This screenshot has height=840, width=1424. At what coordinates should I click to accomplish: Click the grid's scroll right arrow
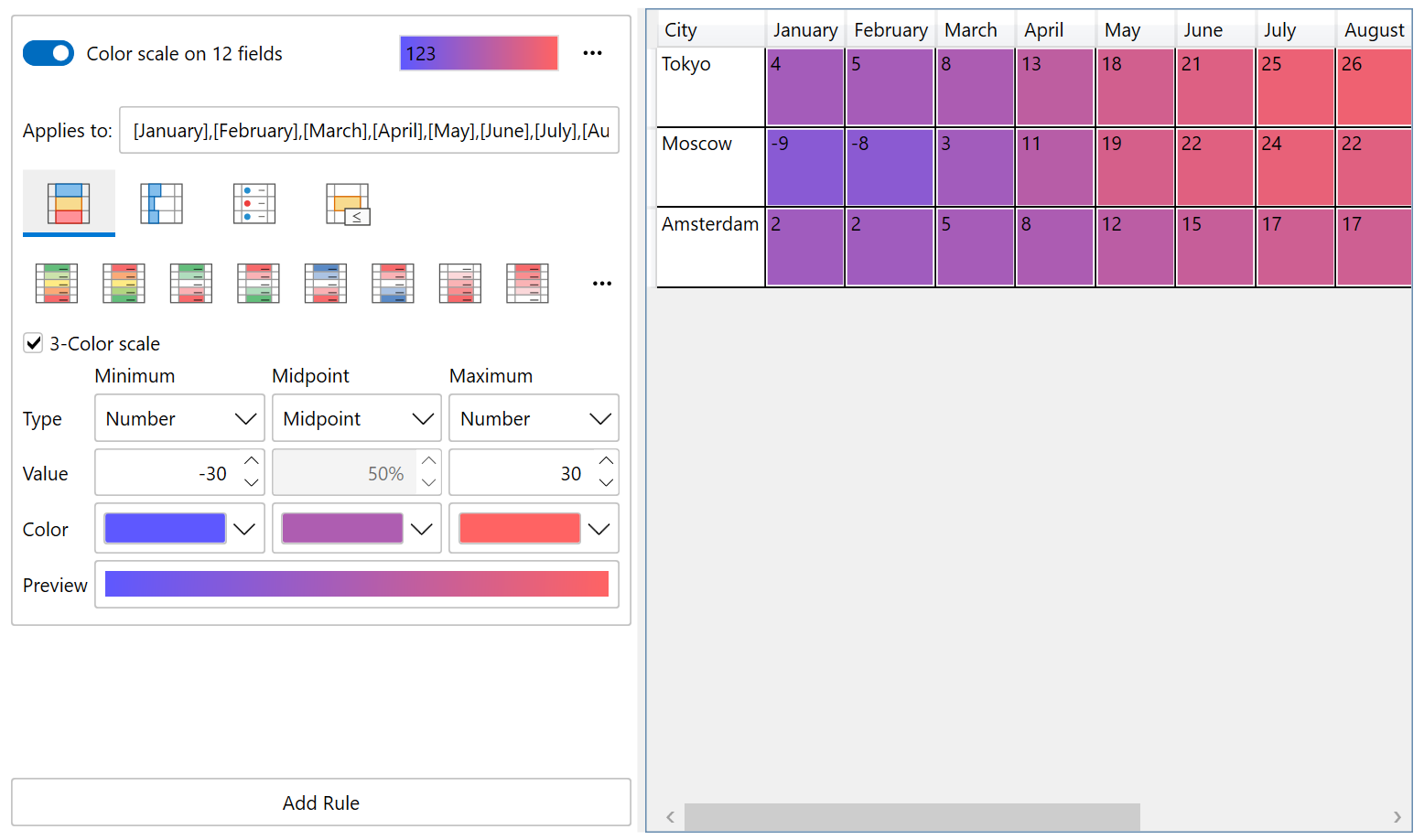coord(1397,816)
